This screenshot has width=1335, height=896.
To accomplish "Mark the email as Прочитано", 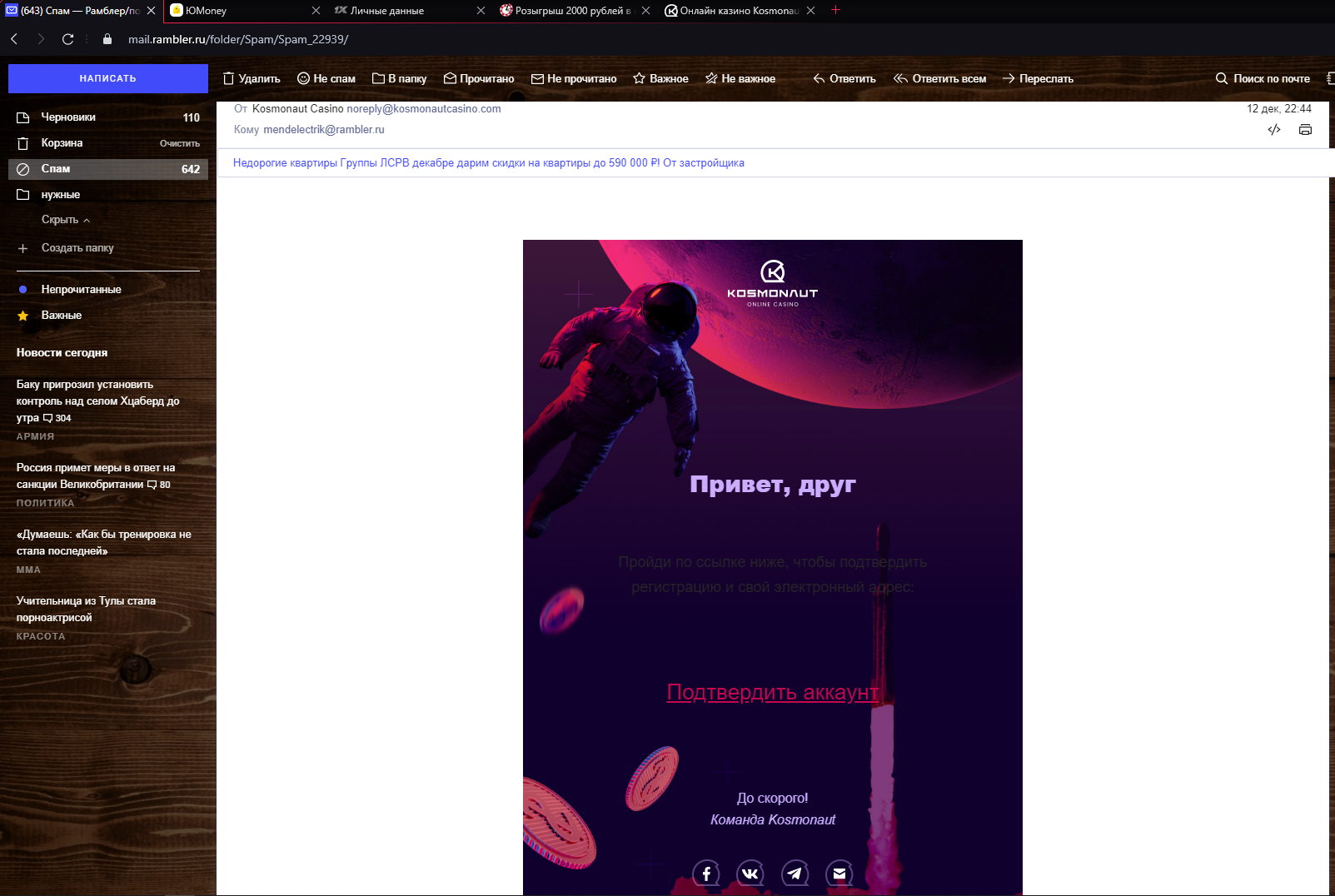I will [x=479, y=78].
